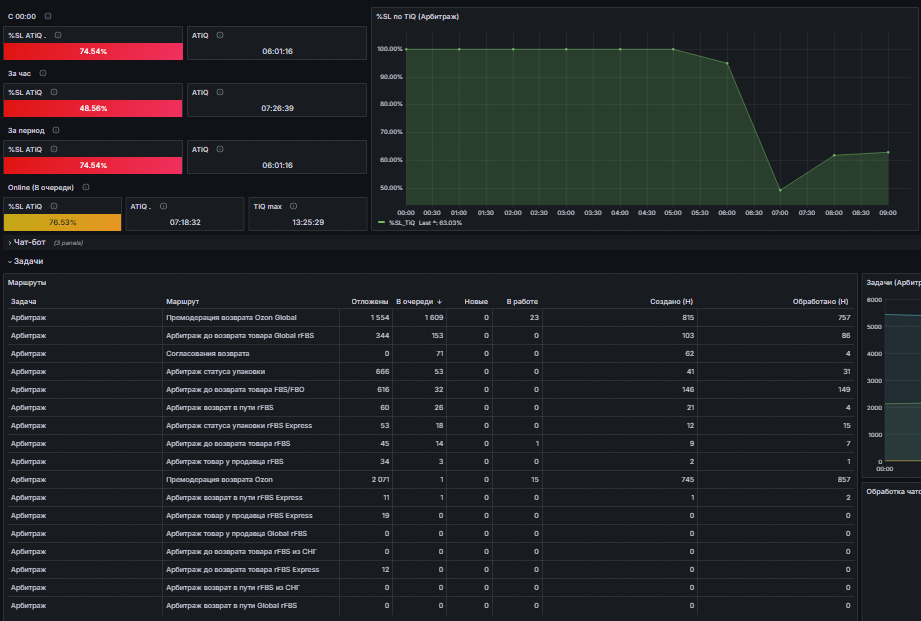The image size is (921, 621).
Task: Click info icon on 07:26:39 ATIQ panel
Action: pos(220,92)
